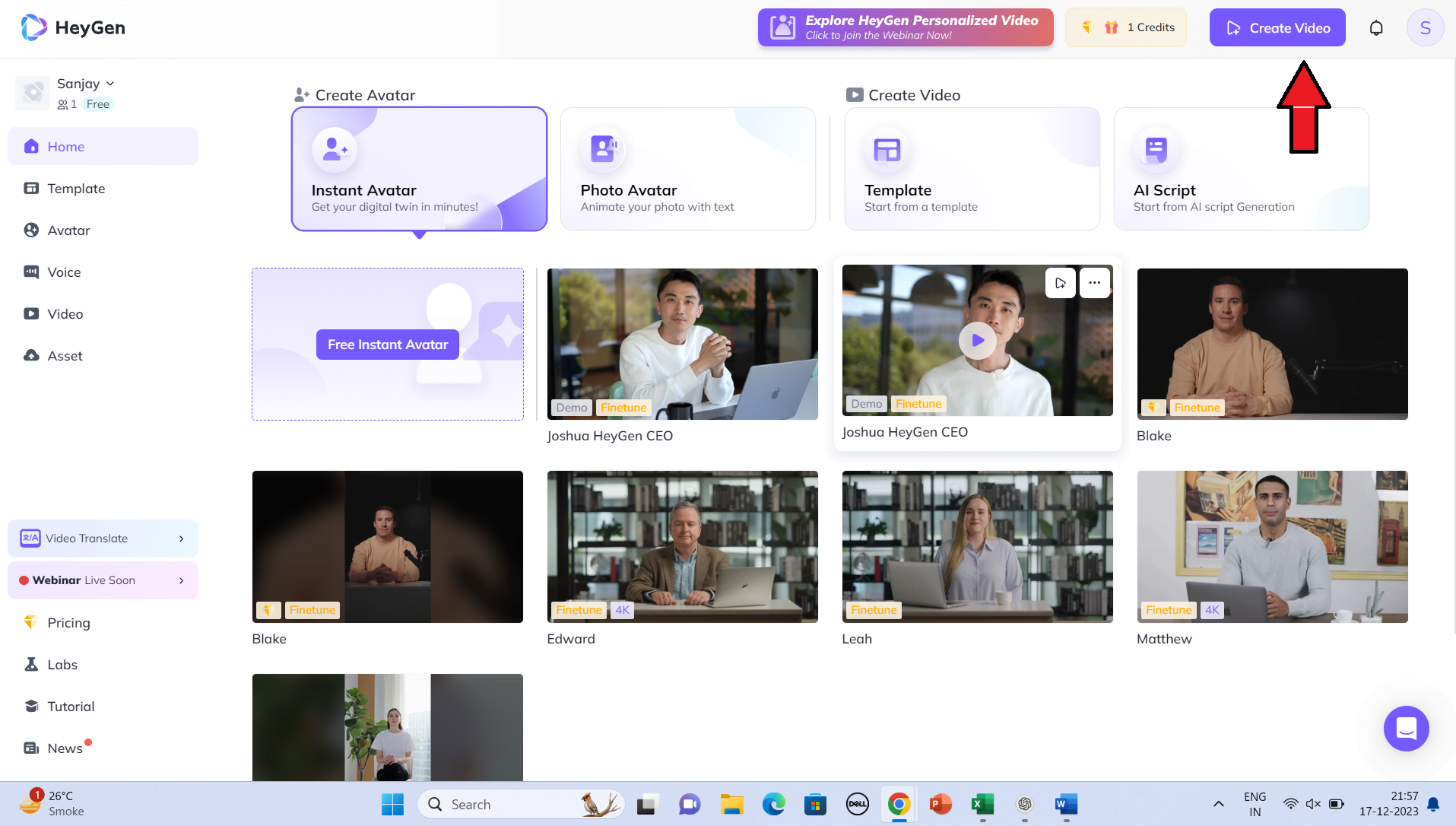This screenshot has width=1456, height=826.
Task: Click the Free plan badge
Action: 98,104
